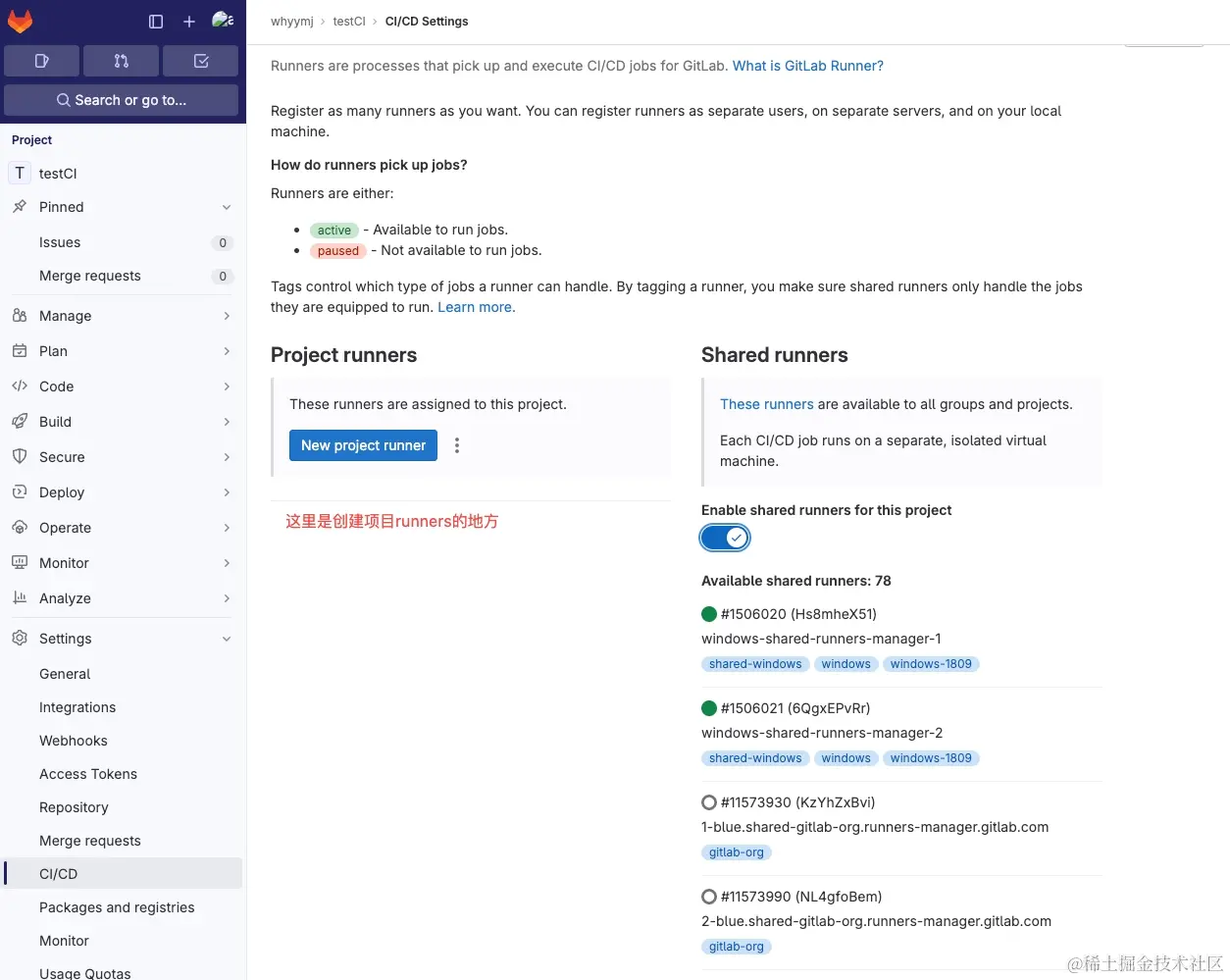Collapse the Settings section in sidebar
This screenshot has width=1230, height=980.
coord(228,639)
